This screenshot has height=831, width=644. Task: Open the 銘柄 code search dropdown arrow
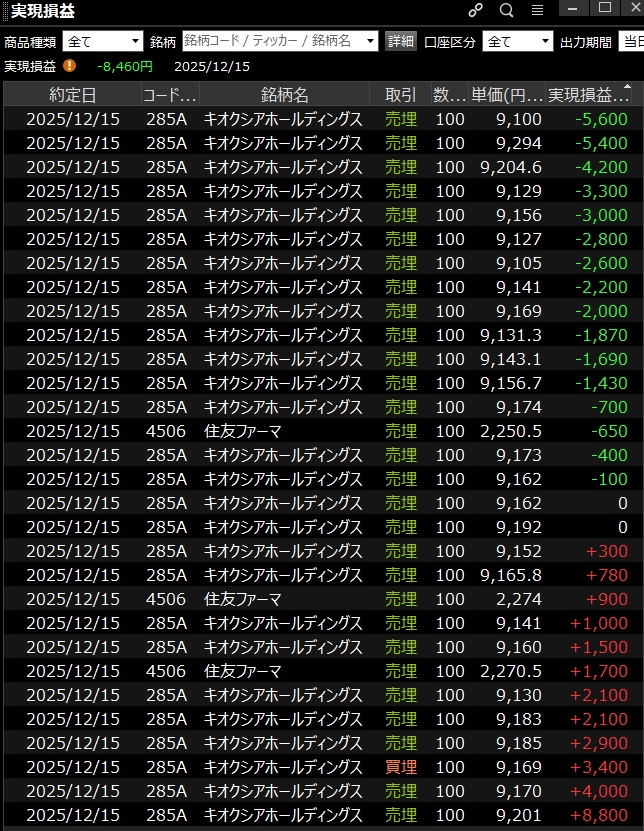point(371,42)
